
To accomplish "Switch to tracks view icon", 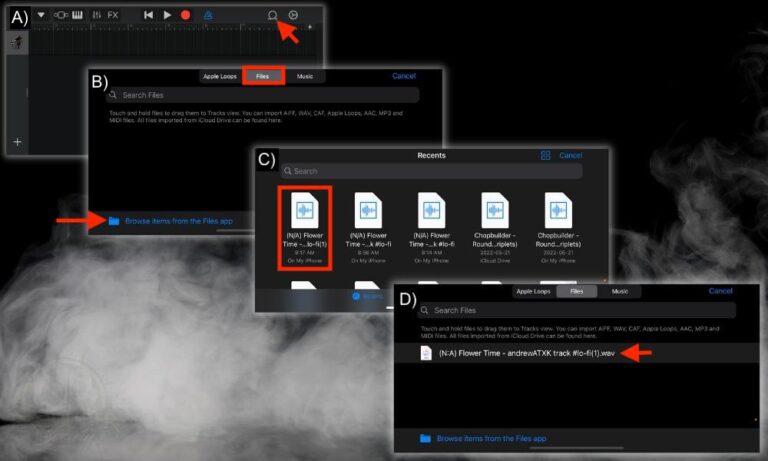I will pos(60,15).
